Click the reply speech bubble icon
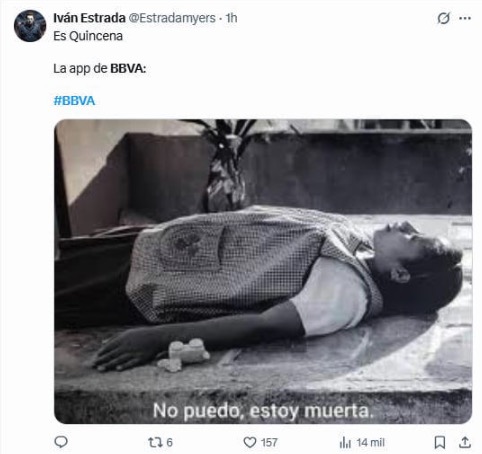The height and width of the screenshot is (454, 482). [61, 442]
